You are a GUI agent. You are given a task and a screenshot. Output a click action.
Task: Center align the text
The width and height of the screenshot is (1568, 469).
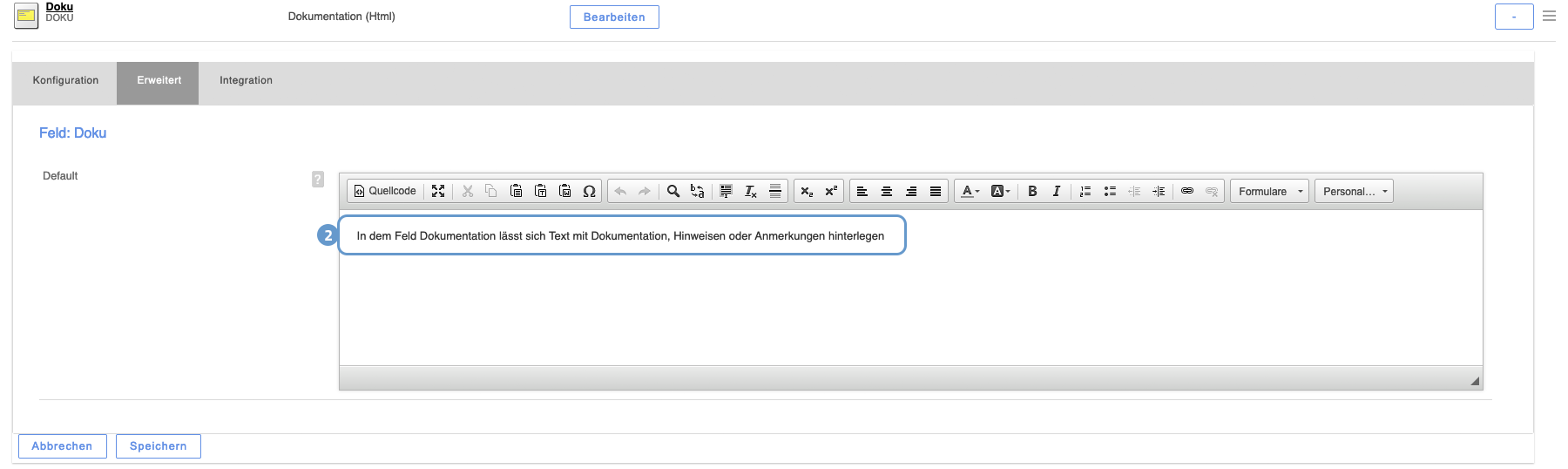tap(887, 191)
